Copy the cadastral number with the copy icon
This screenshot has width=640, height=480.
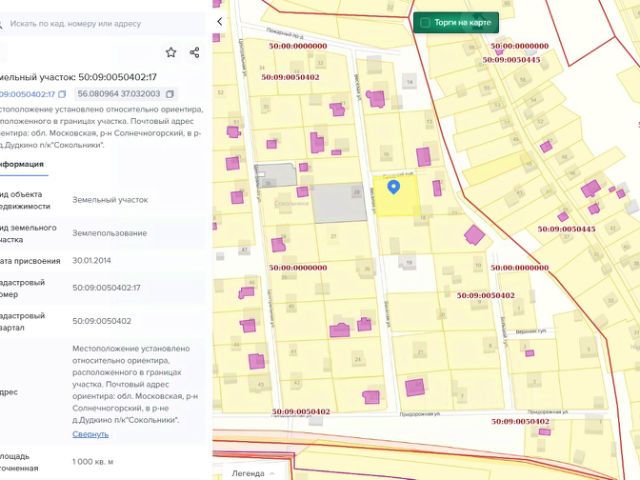(x=62, y=94)
